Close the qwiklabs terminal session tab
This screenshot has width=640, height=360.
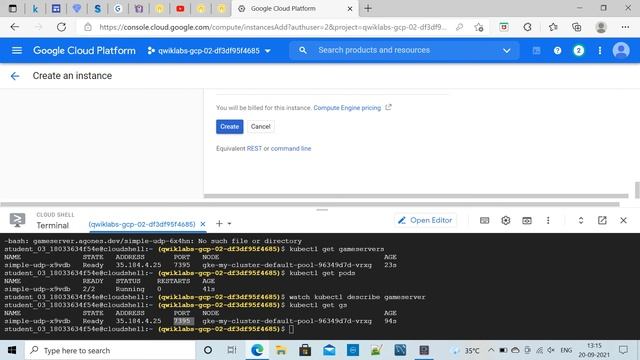(x=202, y=224)
